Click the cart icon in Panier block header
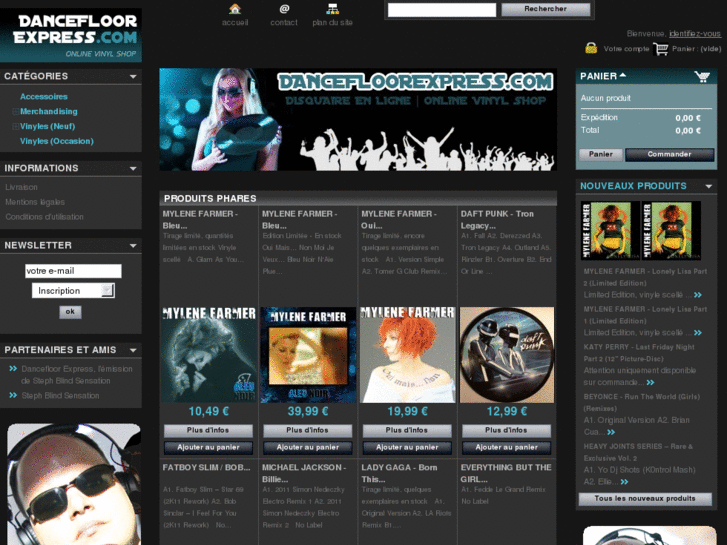The image size is (727, 545). 702,77
